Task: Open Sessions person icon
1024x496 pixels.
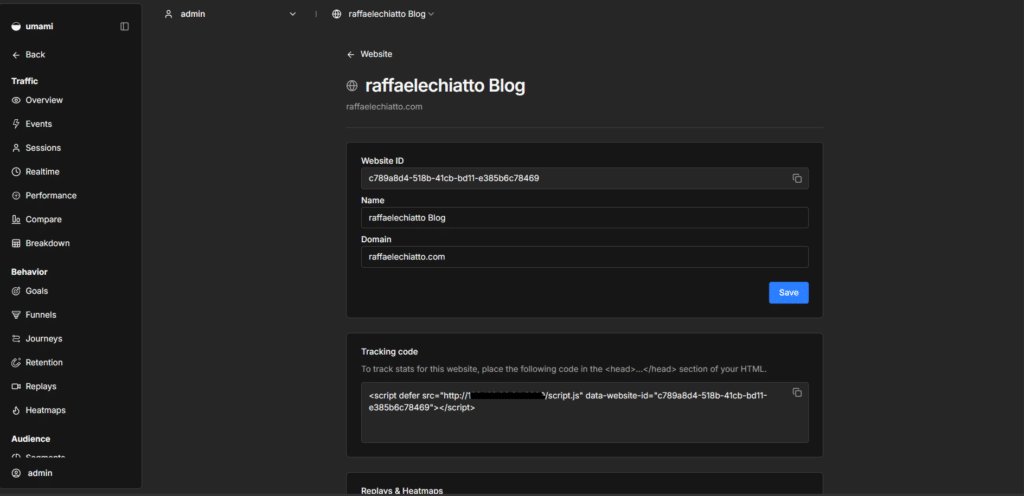Action: click(16, 148)
